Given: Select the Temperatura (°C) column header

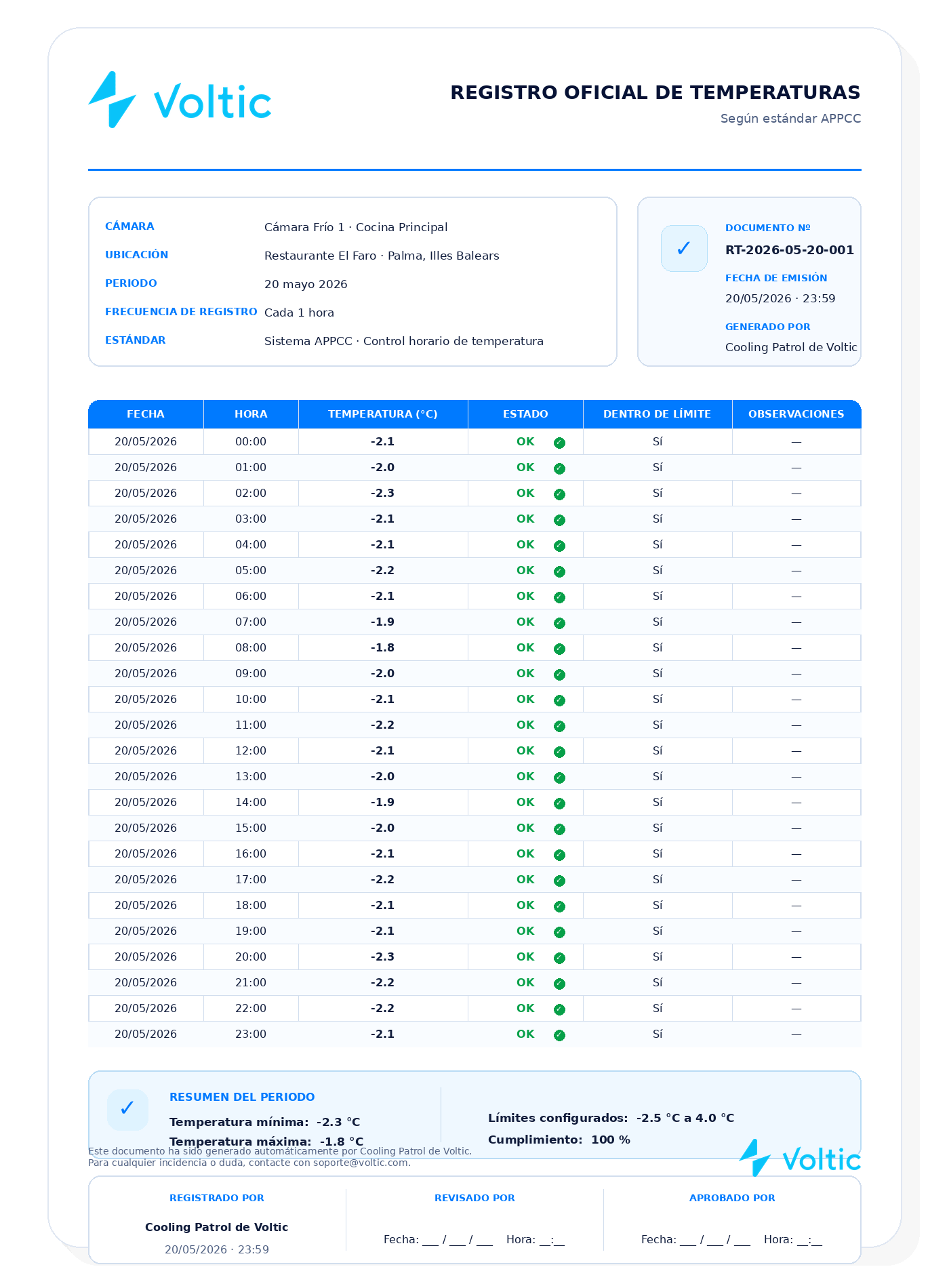Looking at the screenshot, I should tap(383, 414).
